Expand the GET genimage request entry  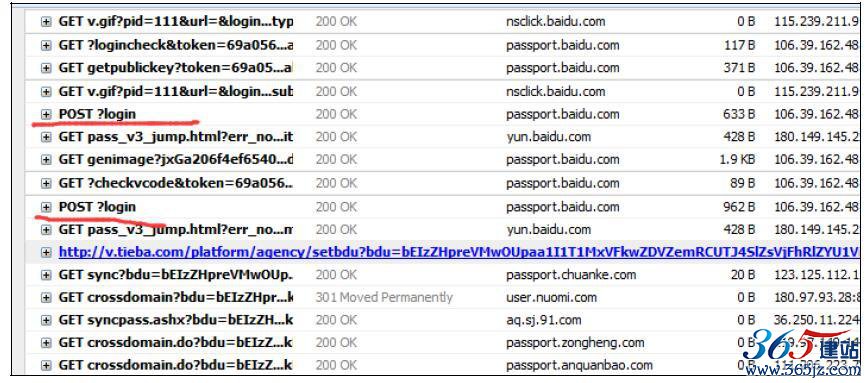46,160
